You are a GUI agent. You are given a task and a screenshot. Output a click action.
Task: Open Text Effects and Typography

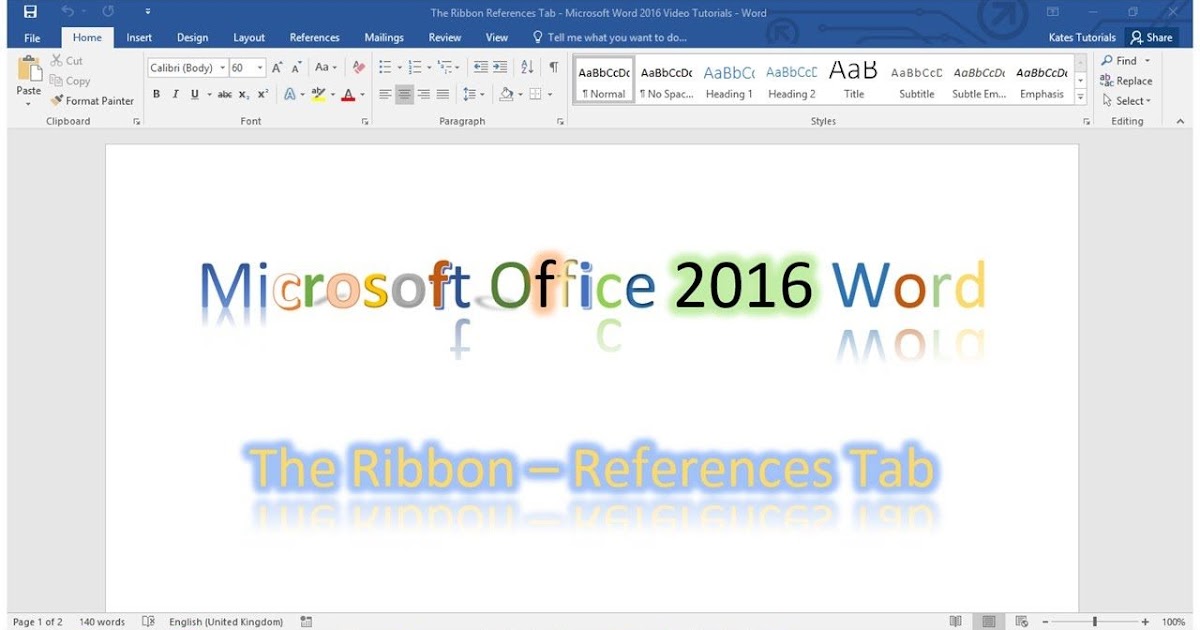[291, 94]
